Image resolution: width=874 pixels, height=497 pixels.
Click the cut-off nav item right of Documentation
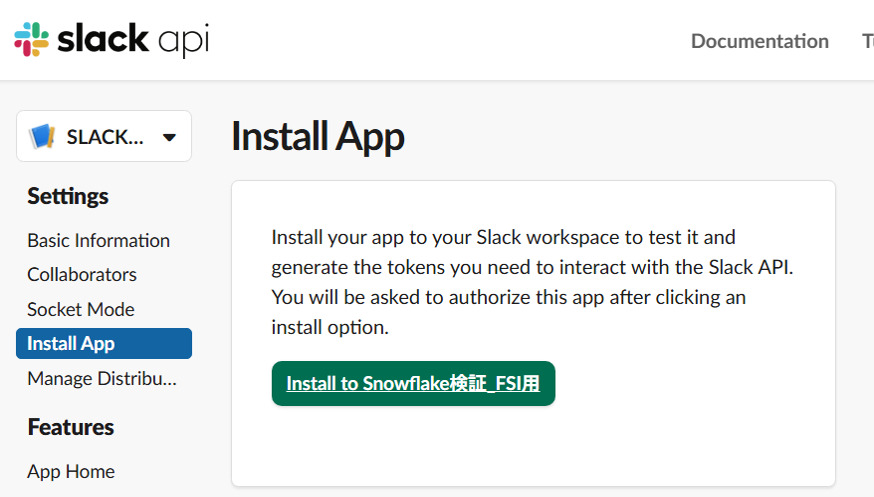tap(867, 41)
